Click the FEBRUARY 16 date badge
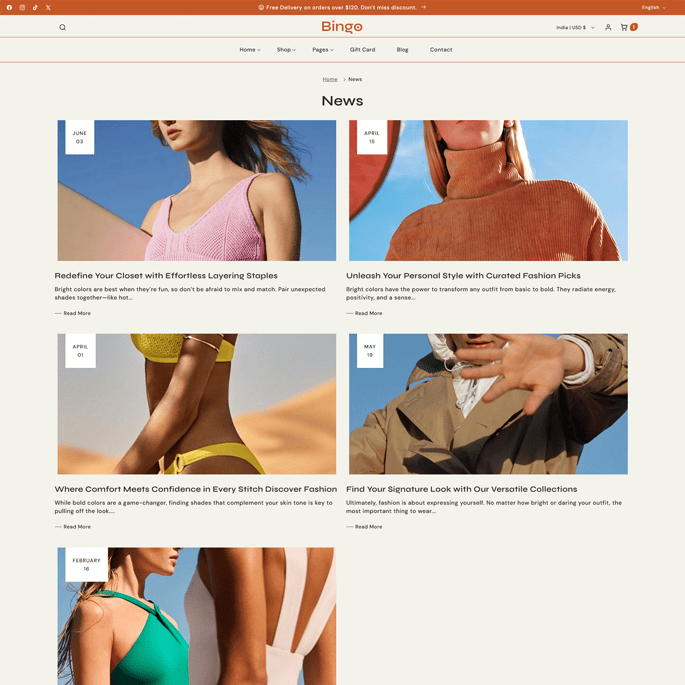The height and width of the screenshot is (685, 685). [86, 564]
